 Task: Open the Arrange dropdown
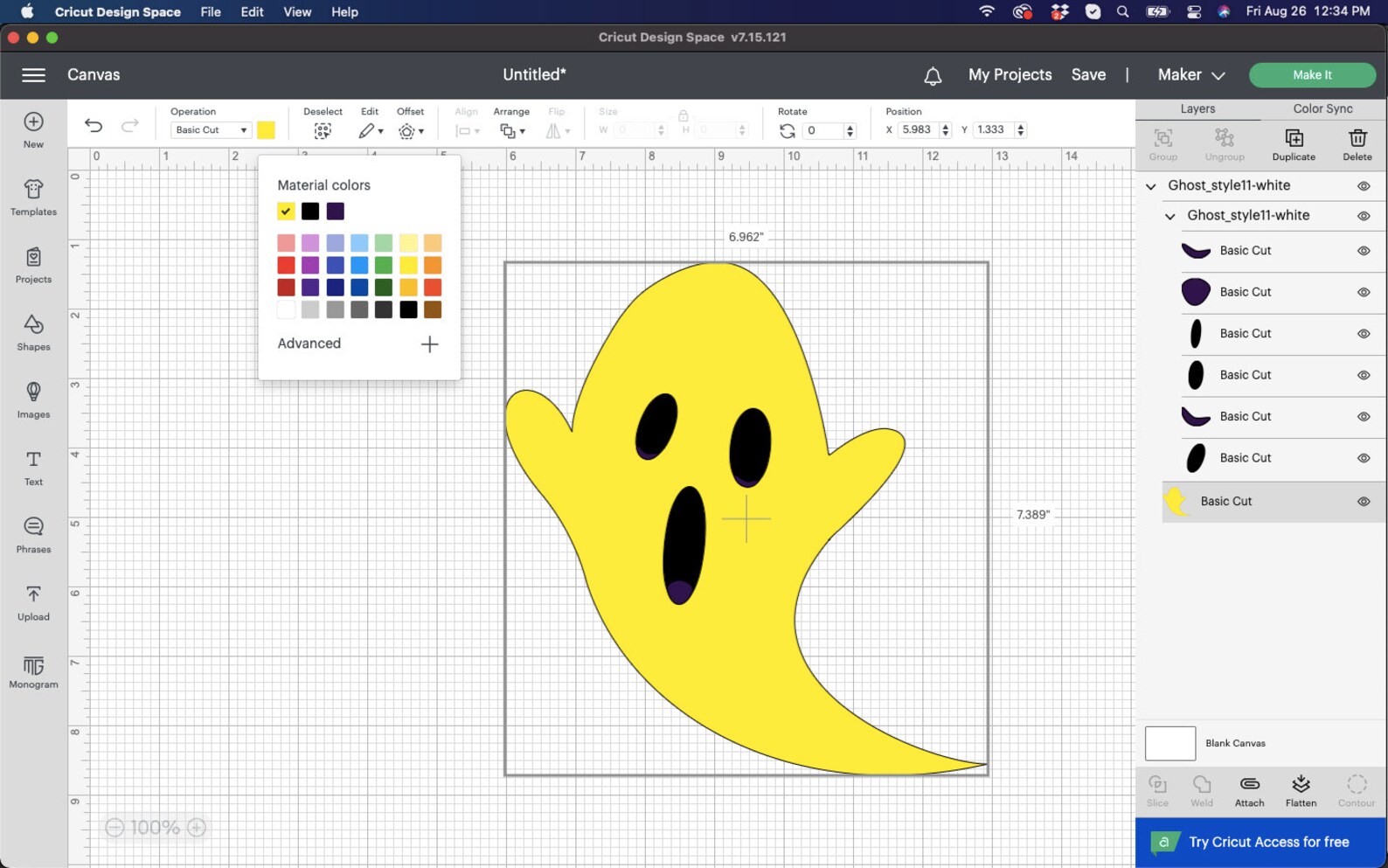(x=512, y=131)
